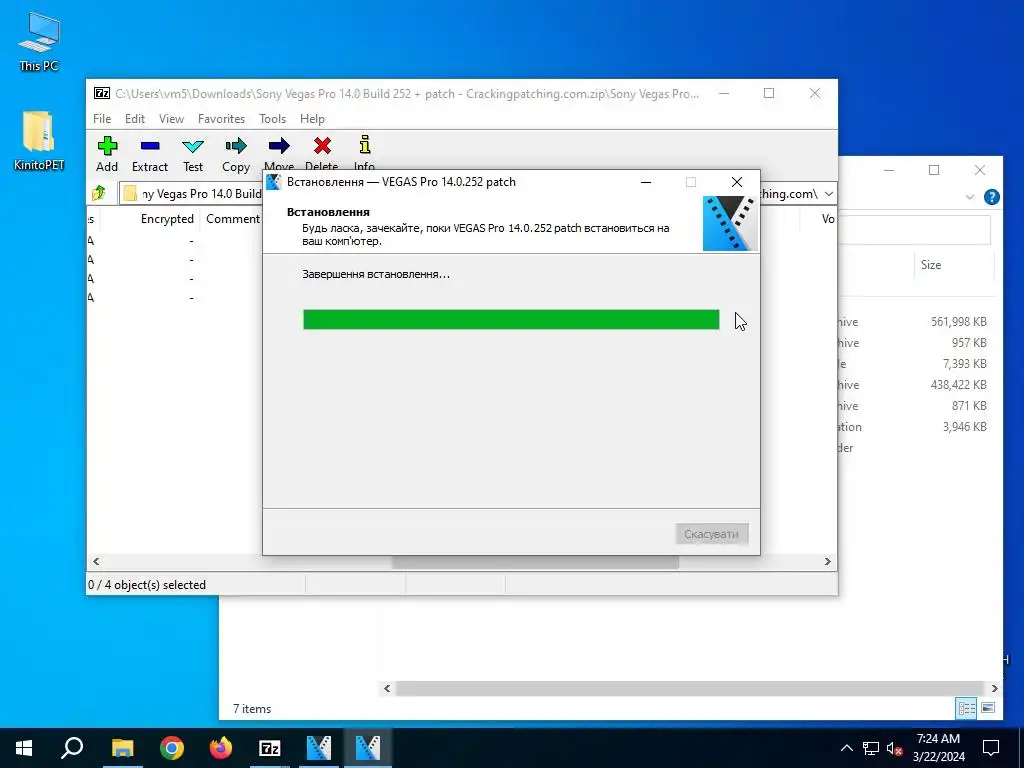The height and width of the screenshot is (768, 1024).
Task: Select the 871 KB file row
Action: tap(918, 406)
